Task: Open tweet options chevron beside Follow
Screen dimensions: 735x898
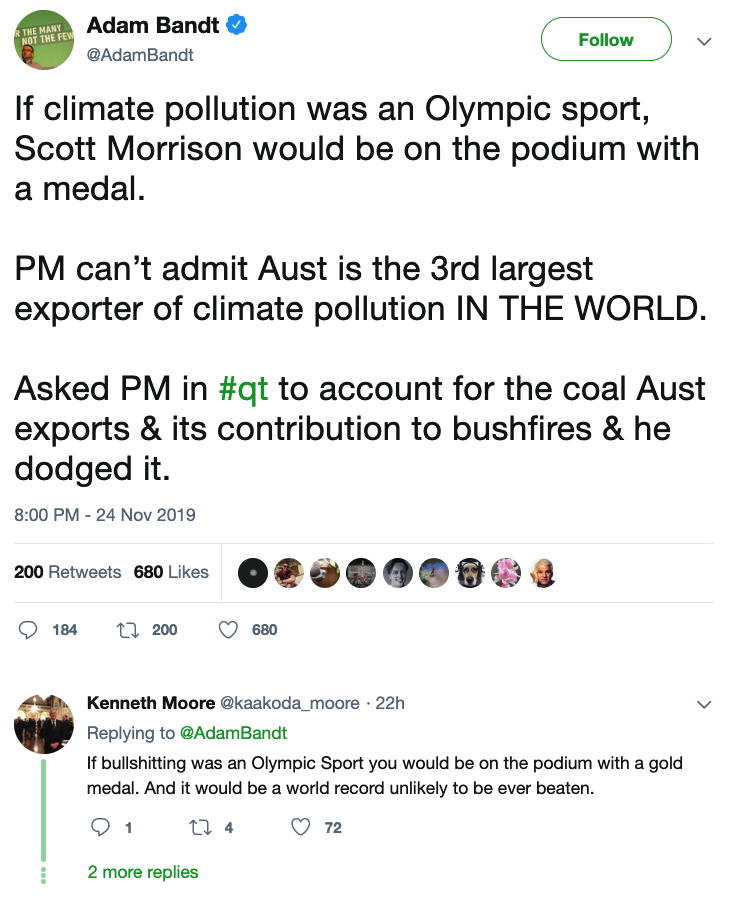Action: click(x=704, y=41)
